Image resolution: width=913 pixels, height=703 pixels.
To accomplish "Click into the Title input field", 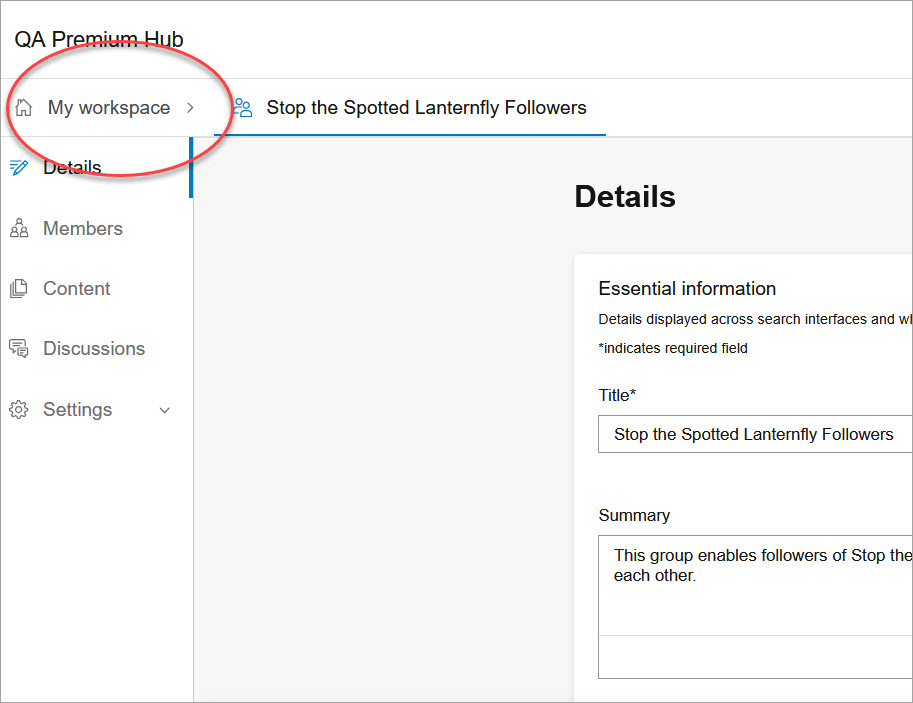I will tap(755, 434).
